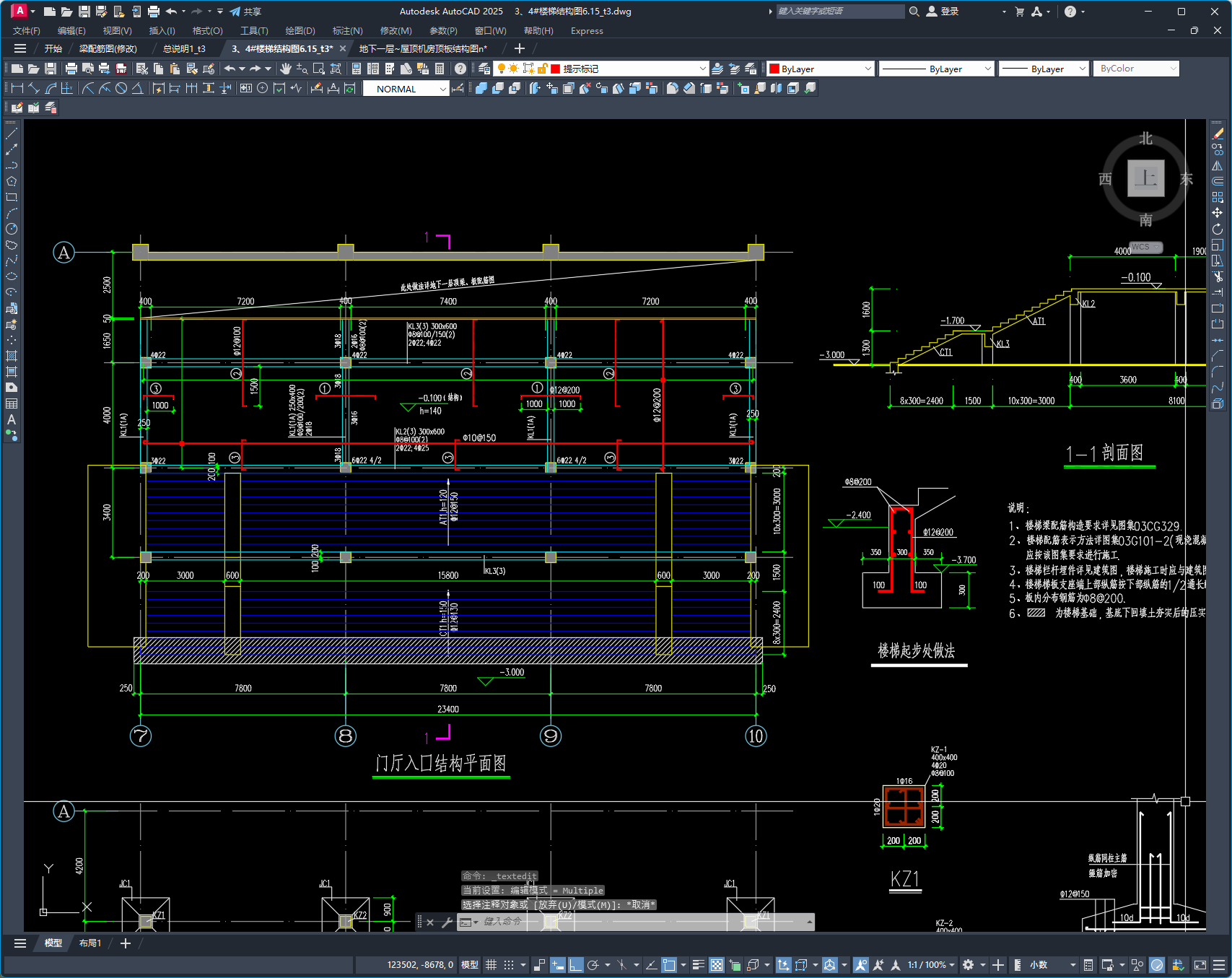Click the Zoom Window icon

[x=319, y=69]
